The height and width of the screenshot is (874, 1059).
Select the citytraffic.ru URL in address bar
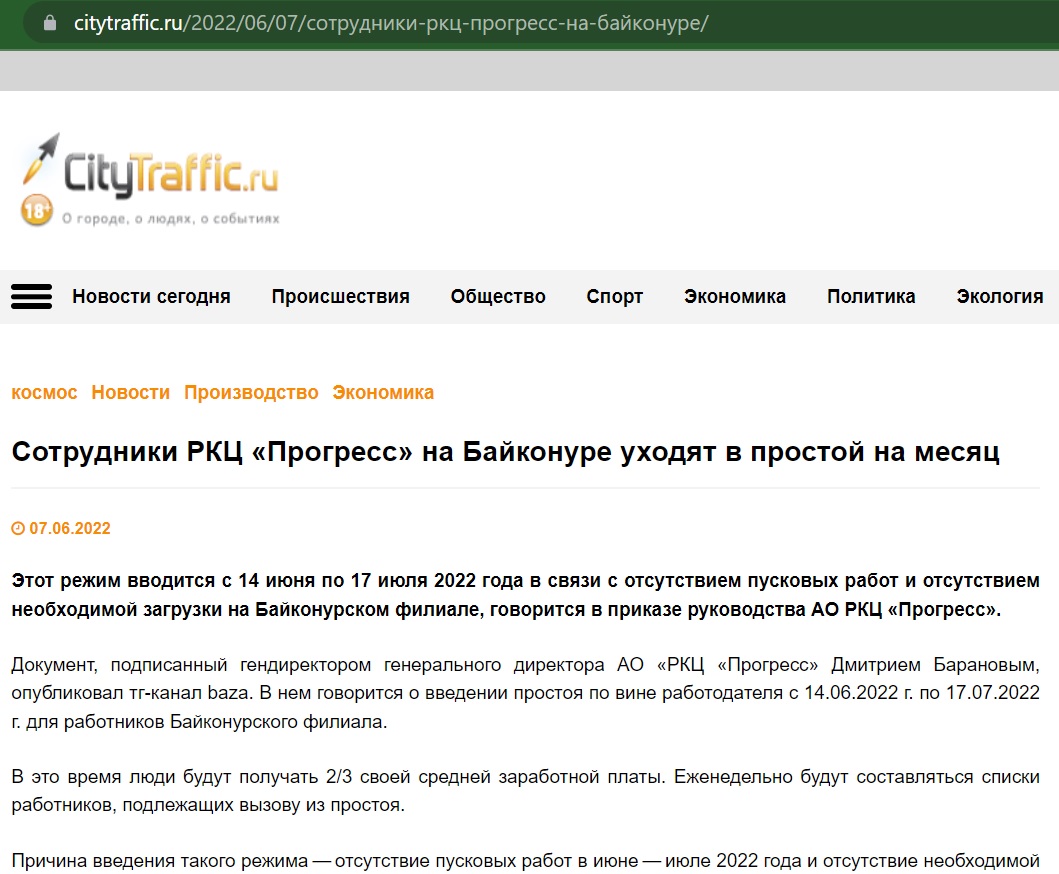pyautogui.click(x=390, y=23)
